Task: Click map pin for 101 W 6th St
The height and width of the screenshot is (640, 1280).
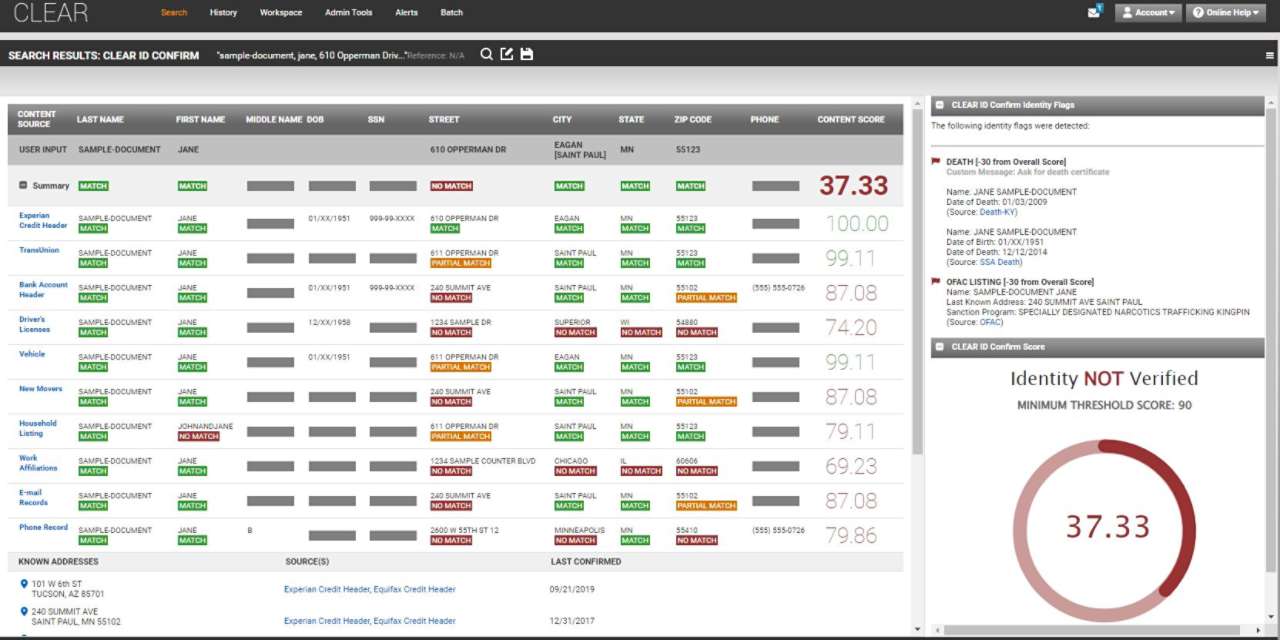Action: 24,583
